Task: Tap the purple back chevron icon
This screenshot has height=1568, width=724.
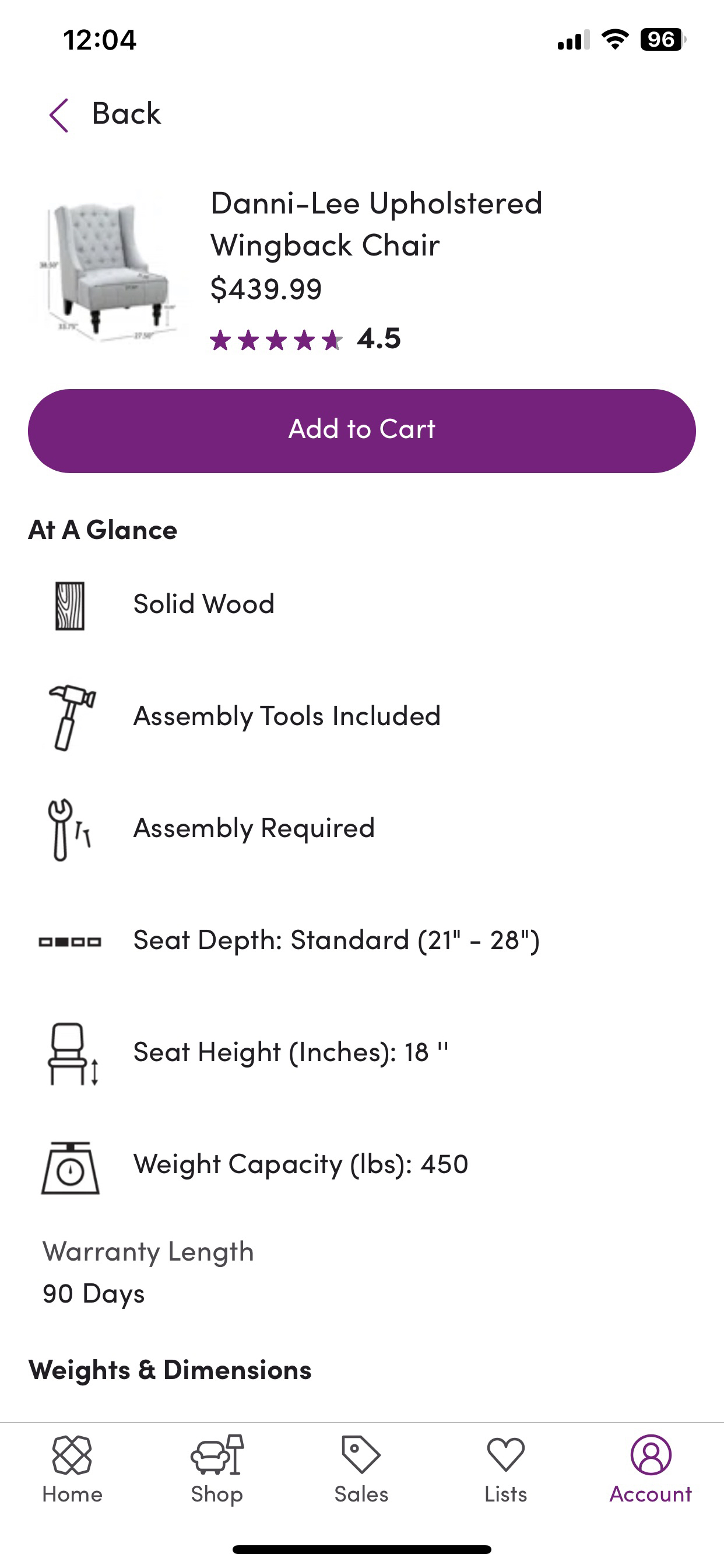Action: [x=58, y=115]
